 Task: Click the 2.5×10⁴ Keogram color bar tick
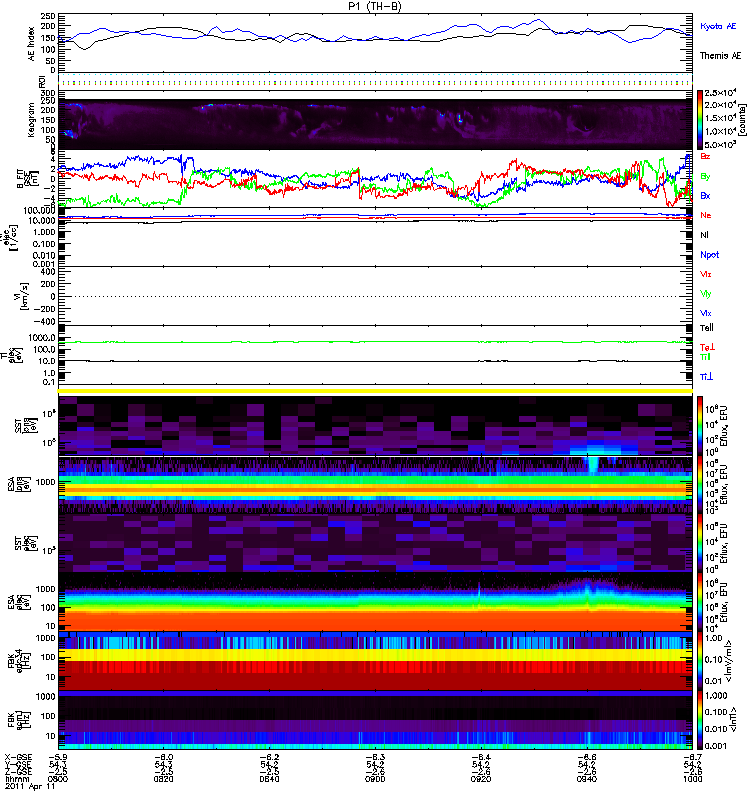coord(719,93)
